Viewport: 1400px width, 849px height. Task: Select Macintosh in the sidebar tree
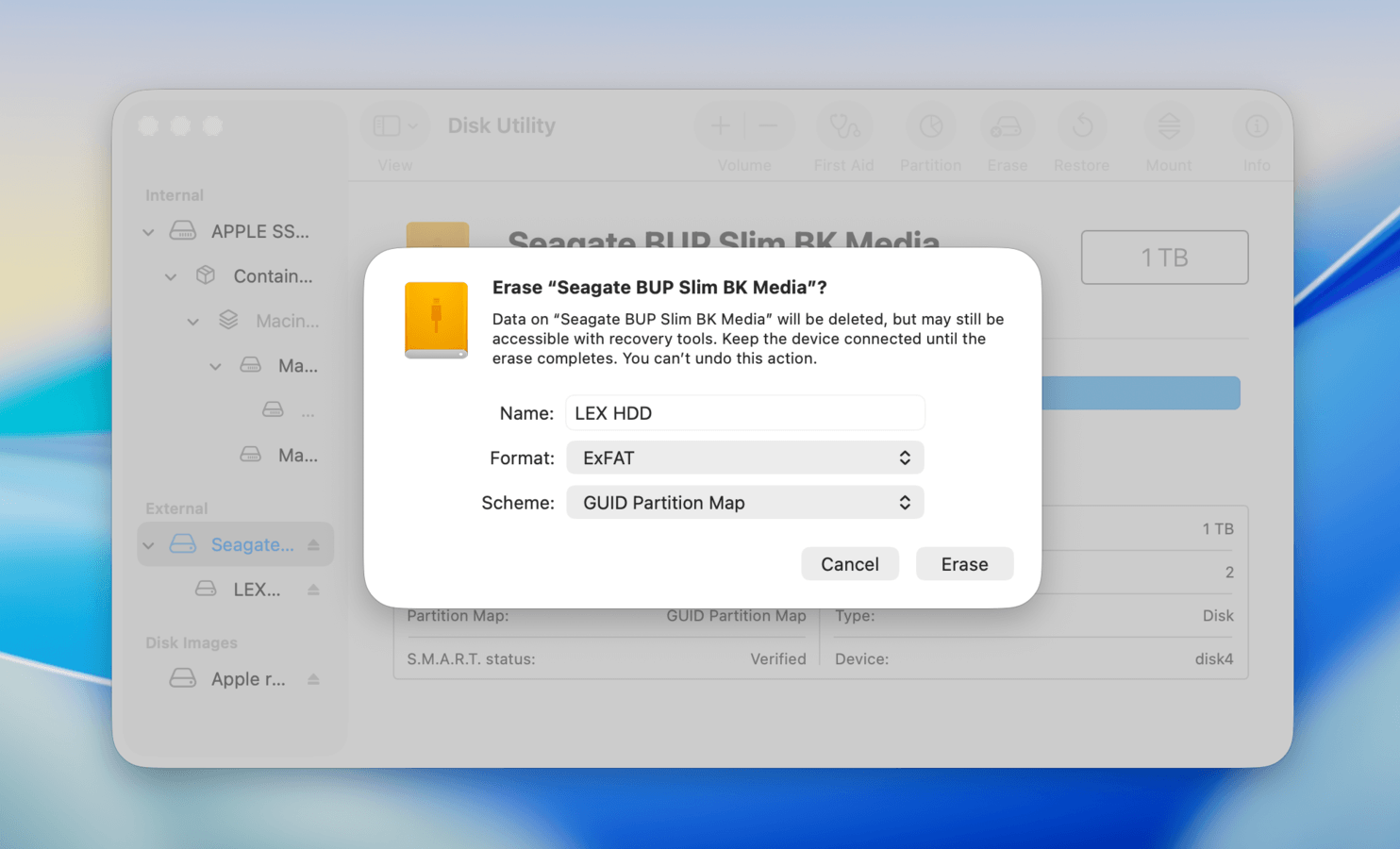(x=288, y=321)
